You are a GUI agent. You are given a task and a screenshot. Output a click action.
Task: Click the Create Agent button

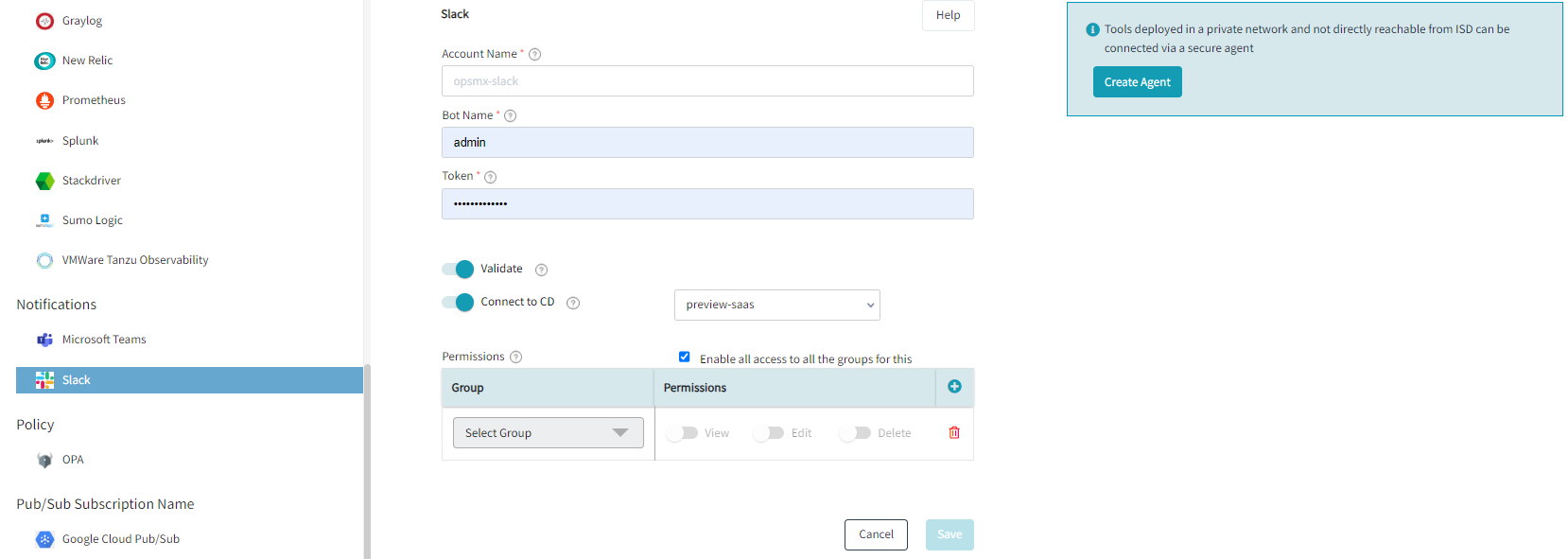pos(1137,82)
